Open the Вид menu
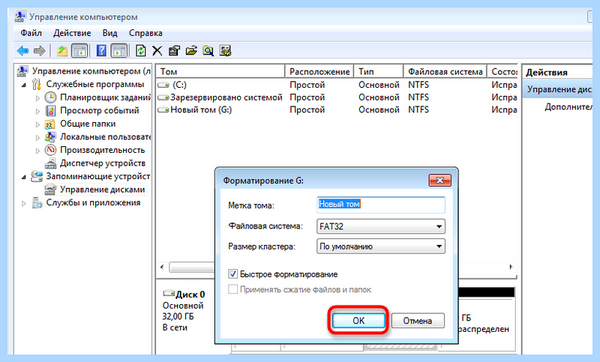Viewport: 600px width, 362px height. coord(109,33)
